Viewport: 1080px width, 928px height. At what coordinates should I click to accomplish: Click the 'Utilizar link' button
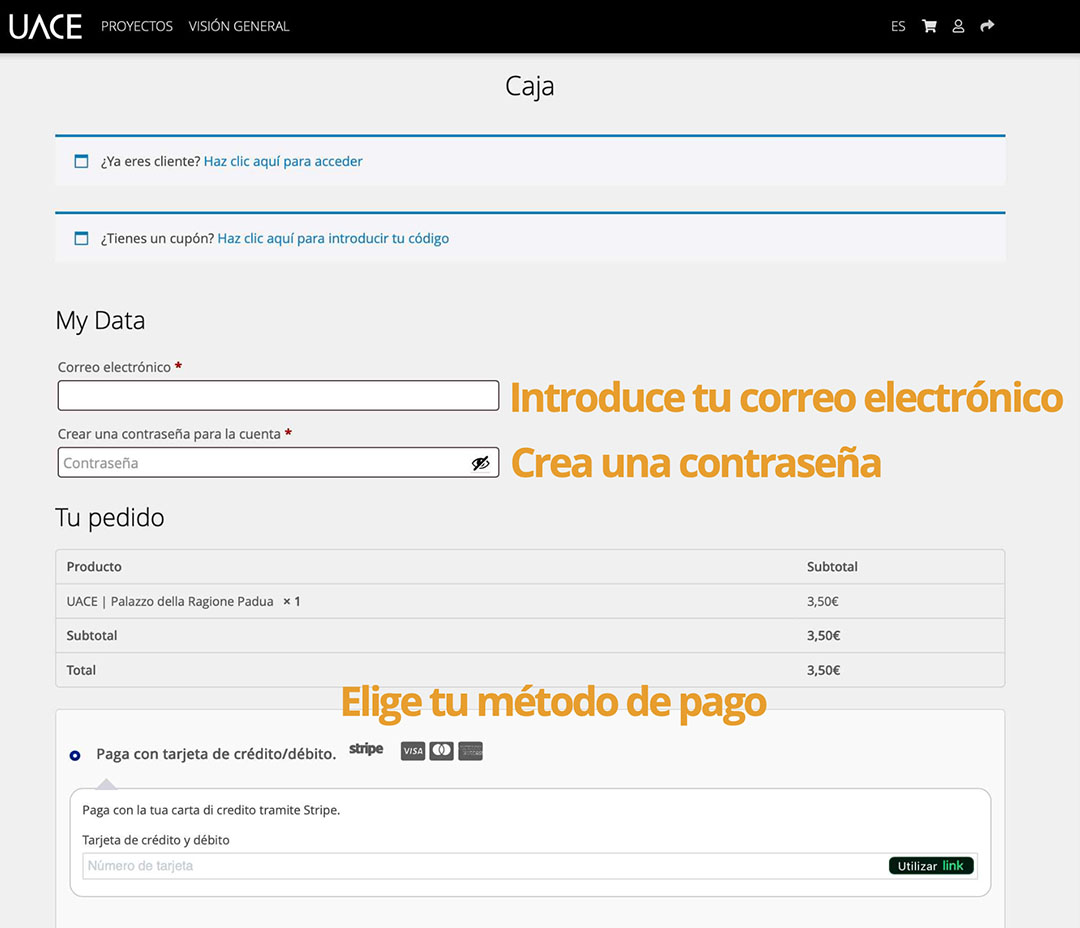pos(931,866)
